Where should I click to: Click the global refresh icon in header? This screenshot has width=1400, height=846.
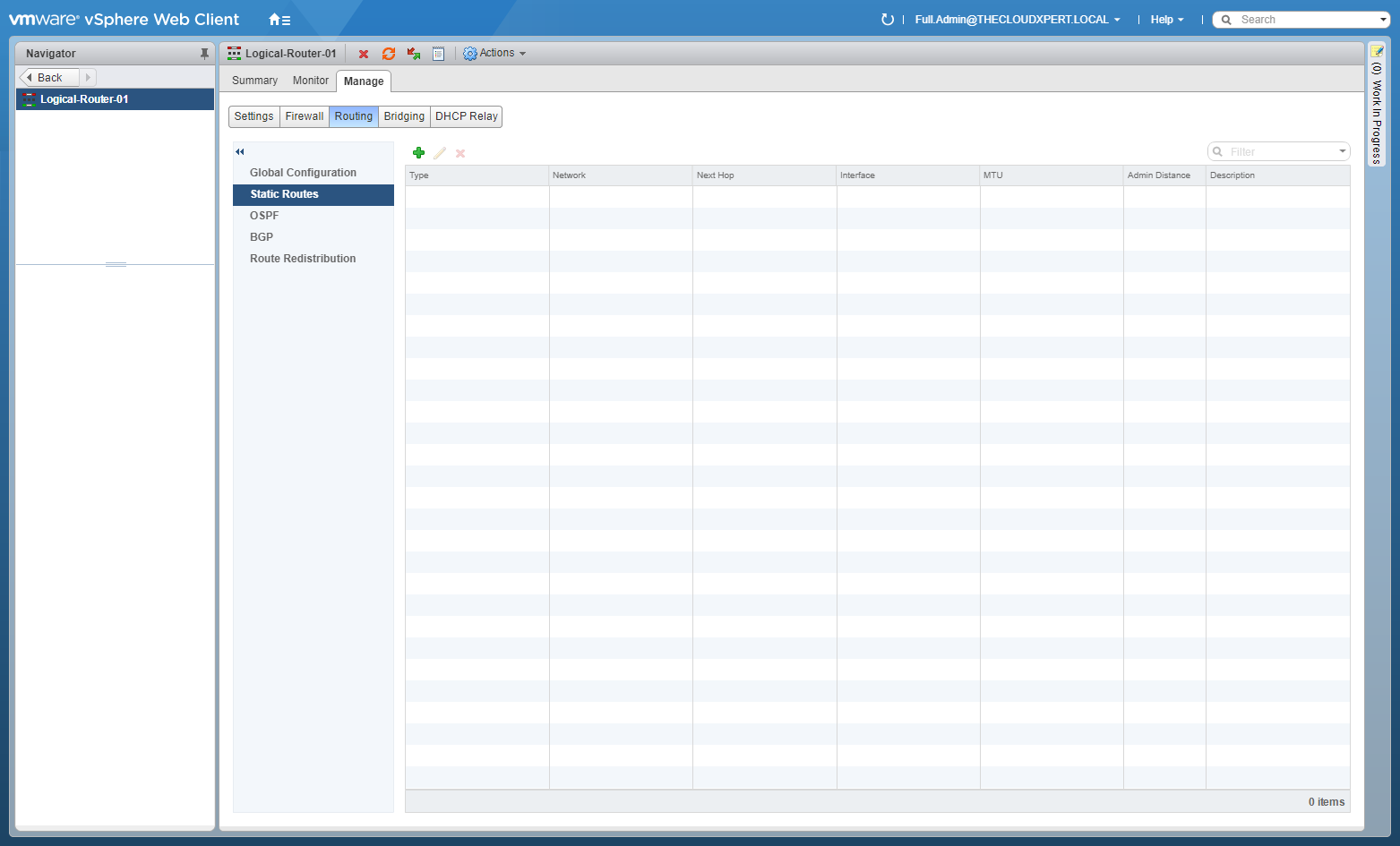click(887, 20)
